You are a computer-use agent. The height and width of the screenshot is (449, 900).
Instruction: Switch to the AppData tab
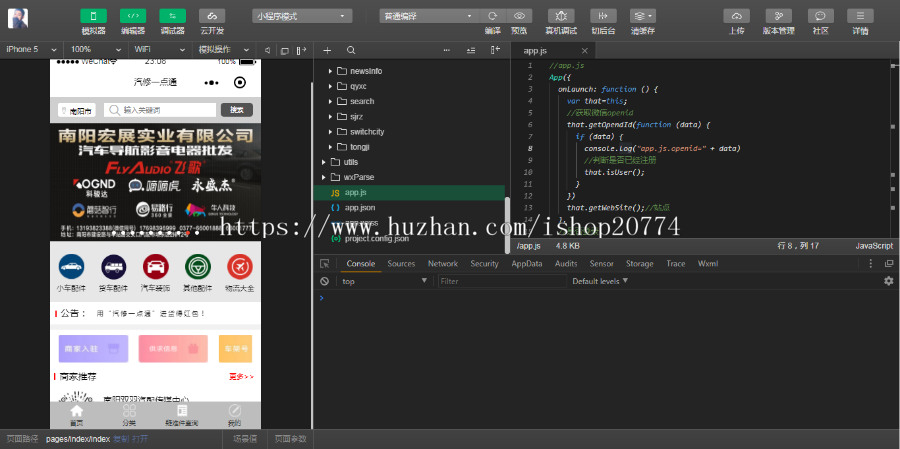pyautogui.click(x=526, y=264)
